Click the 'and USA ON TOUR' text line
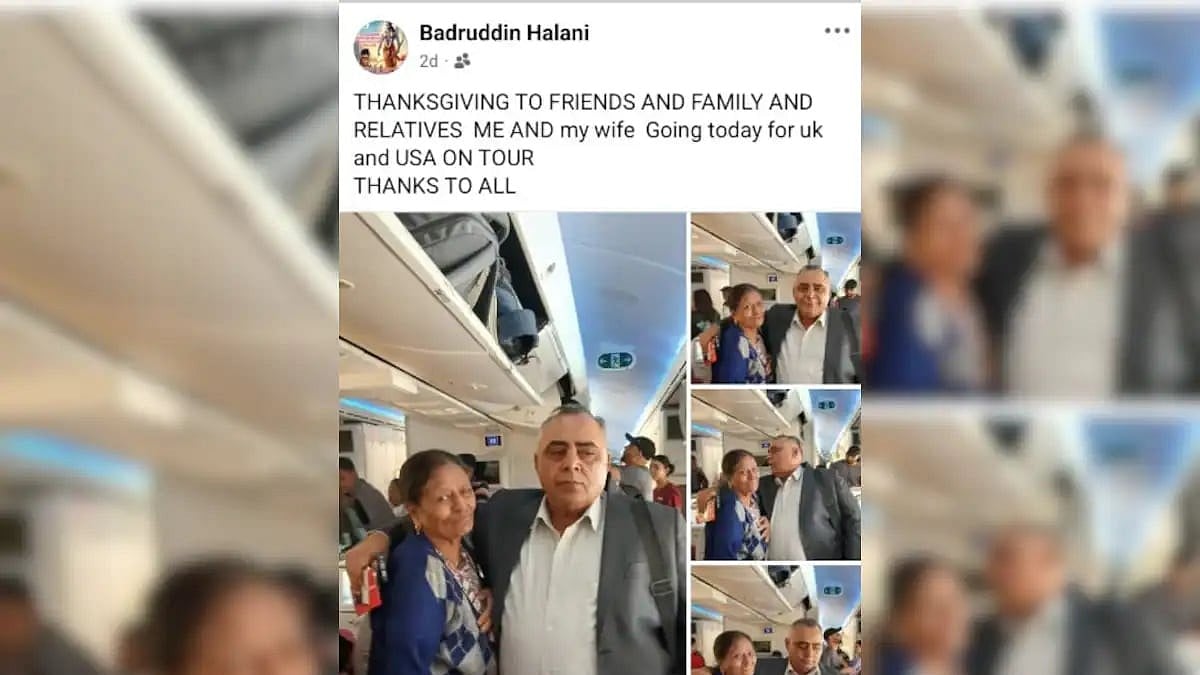 click(x=444, y=158)
